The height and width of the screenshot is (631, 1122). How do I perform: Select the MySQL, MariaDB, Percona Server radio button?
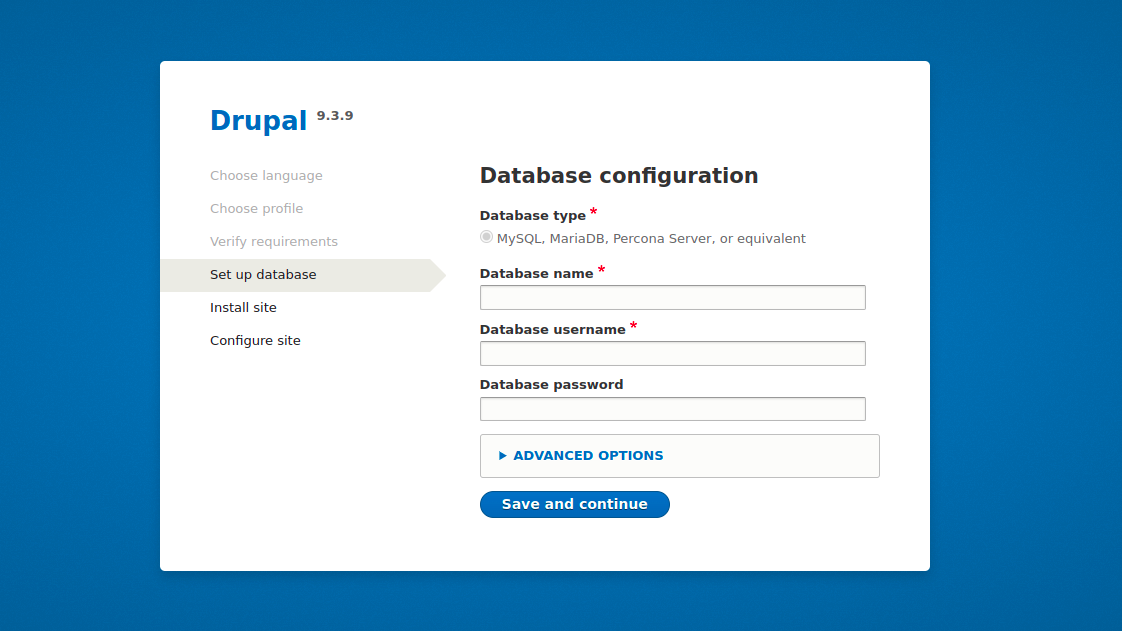coord(487,237)
